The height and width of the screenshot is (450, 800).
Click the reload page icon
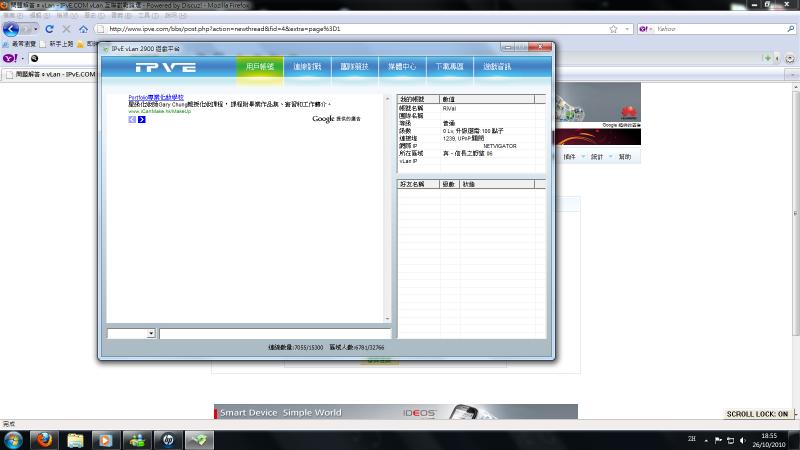(x=49, y=29)
